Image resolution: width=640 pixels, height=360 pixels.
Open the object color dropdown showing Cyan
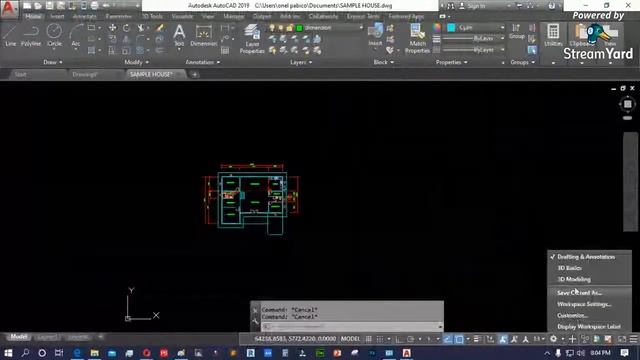coord(476,27)
